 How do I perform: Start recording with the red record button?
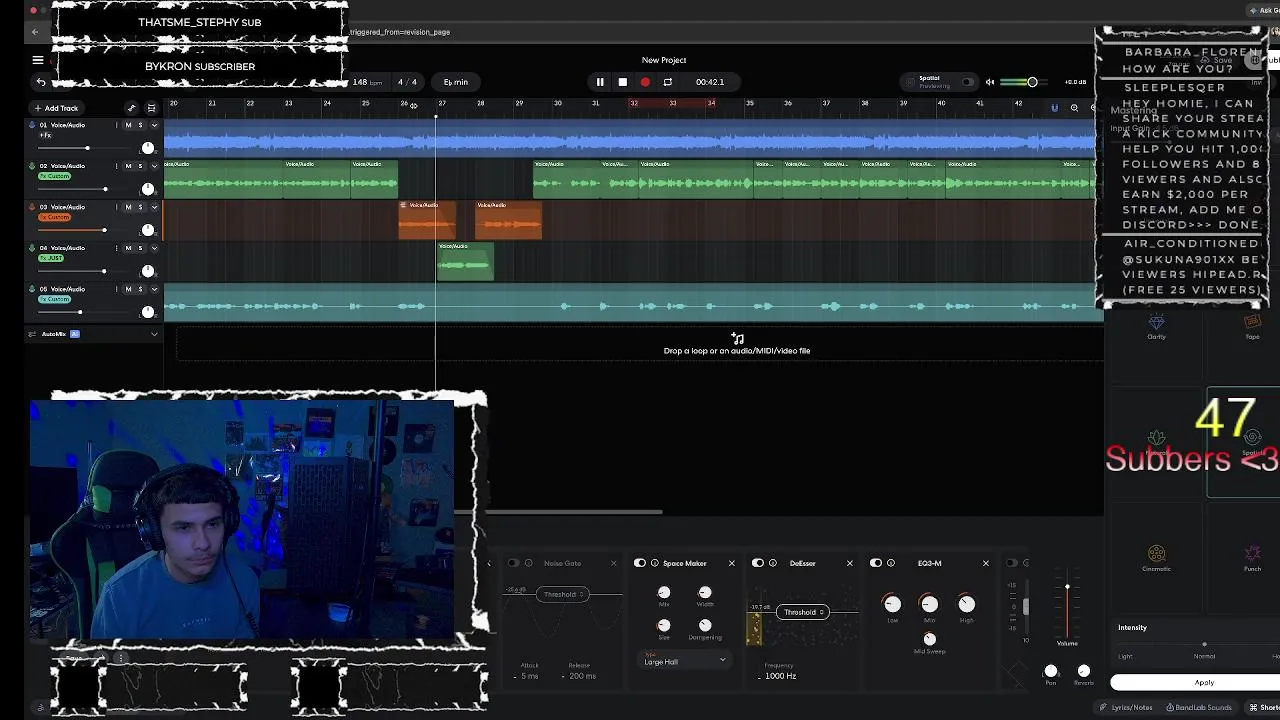point(645,82)
